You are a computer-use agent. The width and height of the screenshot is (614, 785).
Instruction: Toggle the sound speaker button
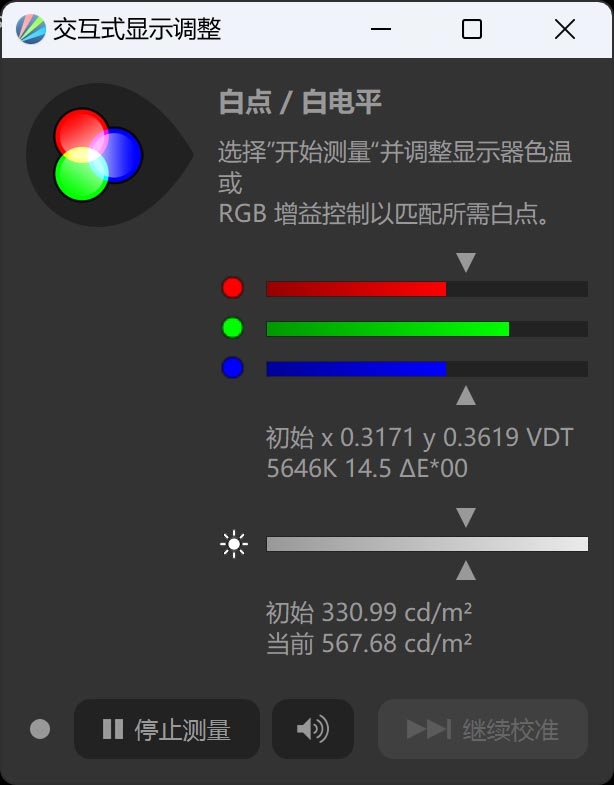(x=313, y=729)
